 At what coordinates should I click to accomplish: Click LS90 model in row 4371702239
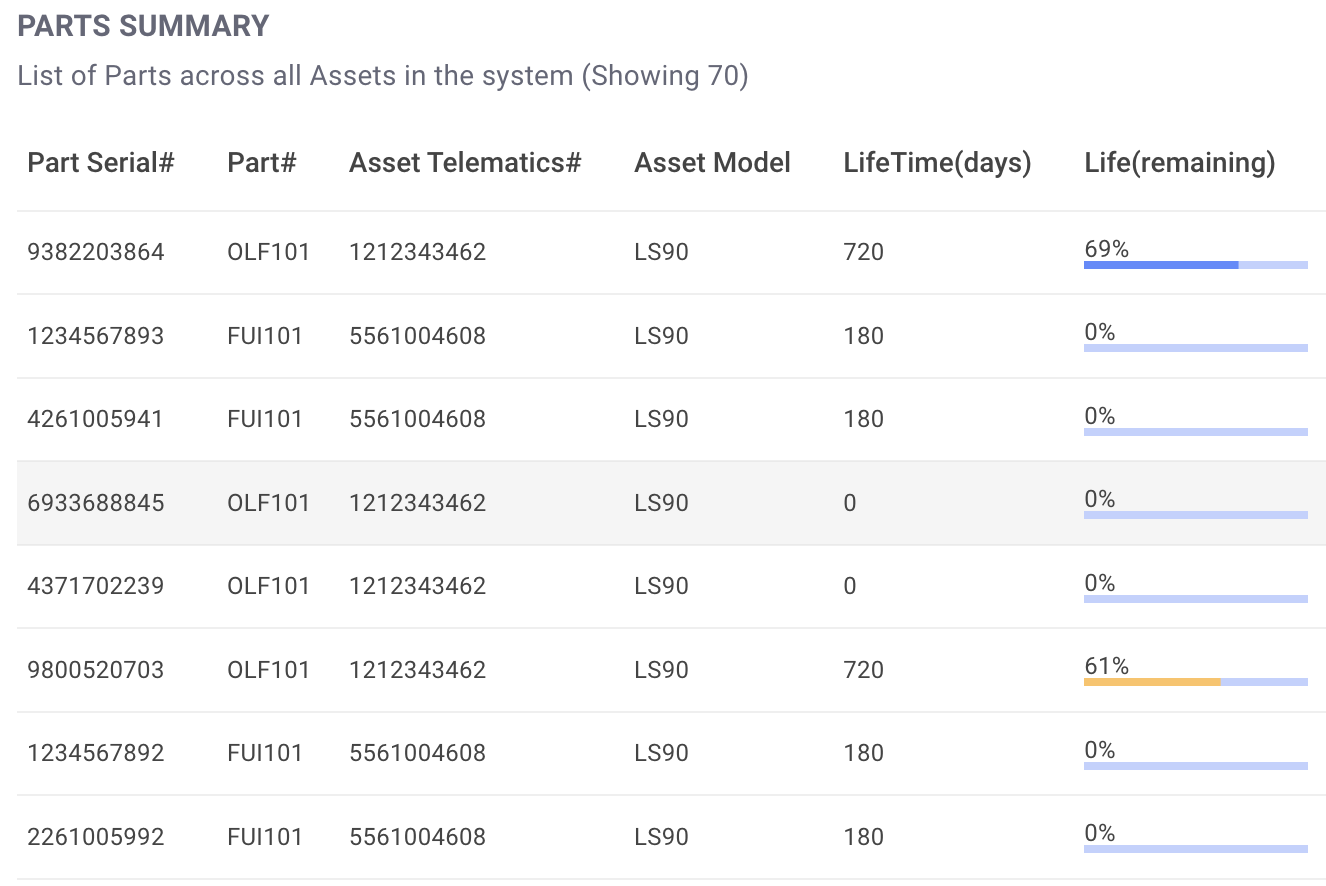(x=662, y=586)
